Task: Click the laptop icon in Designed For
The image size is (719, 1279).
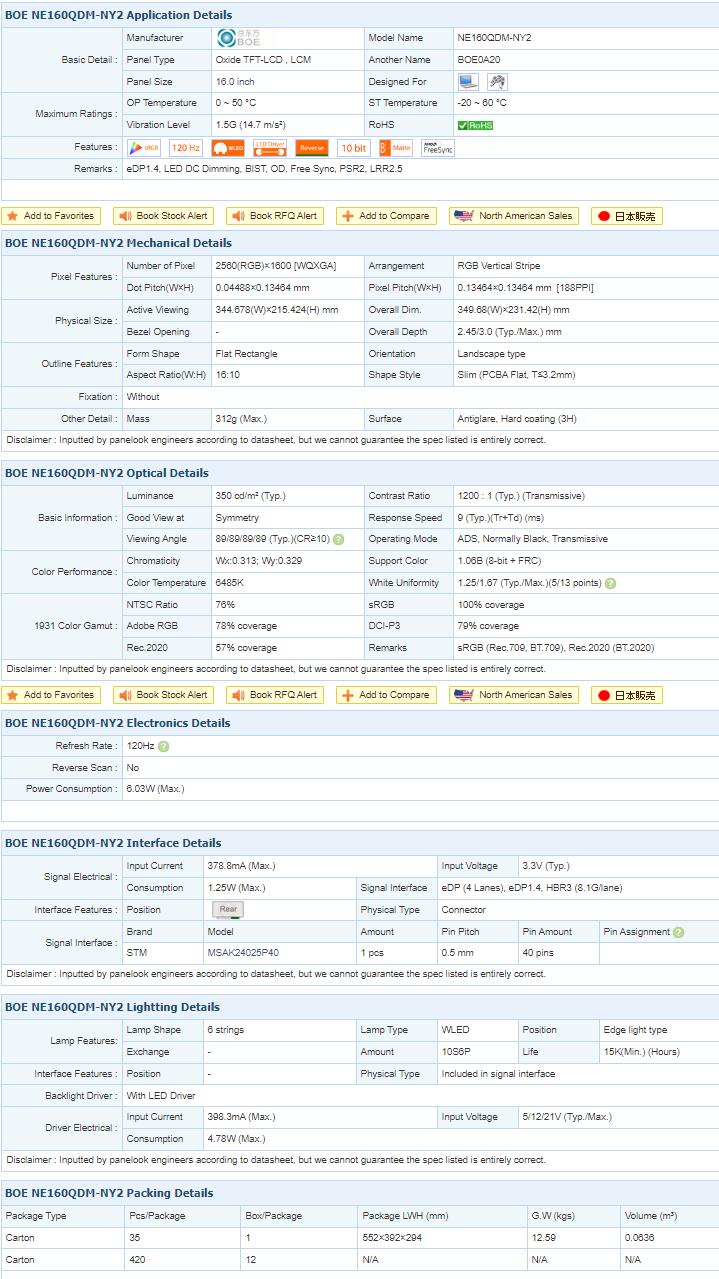Action: [468, 82]
